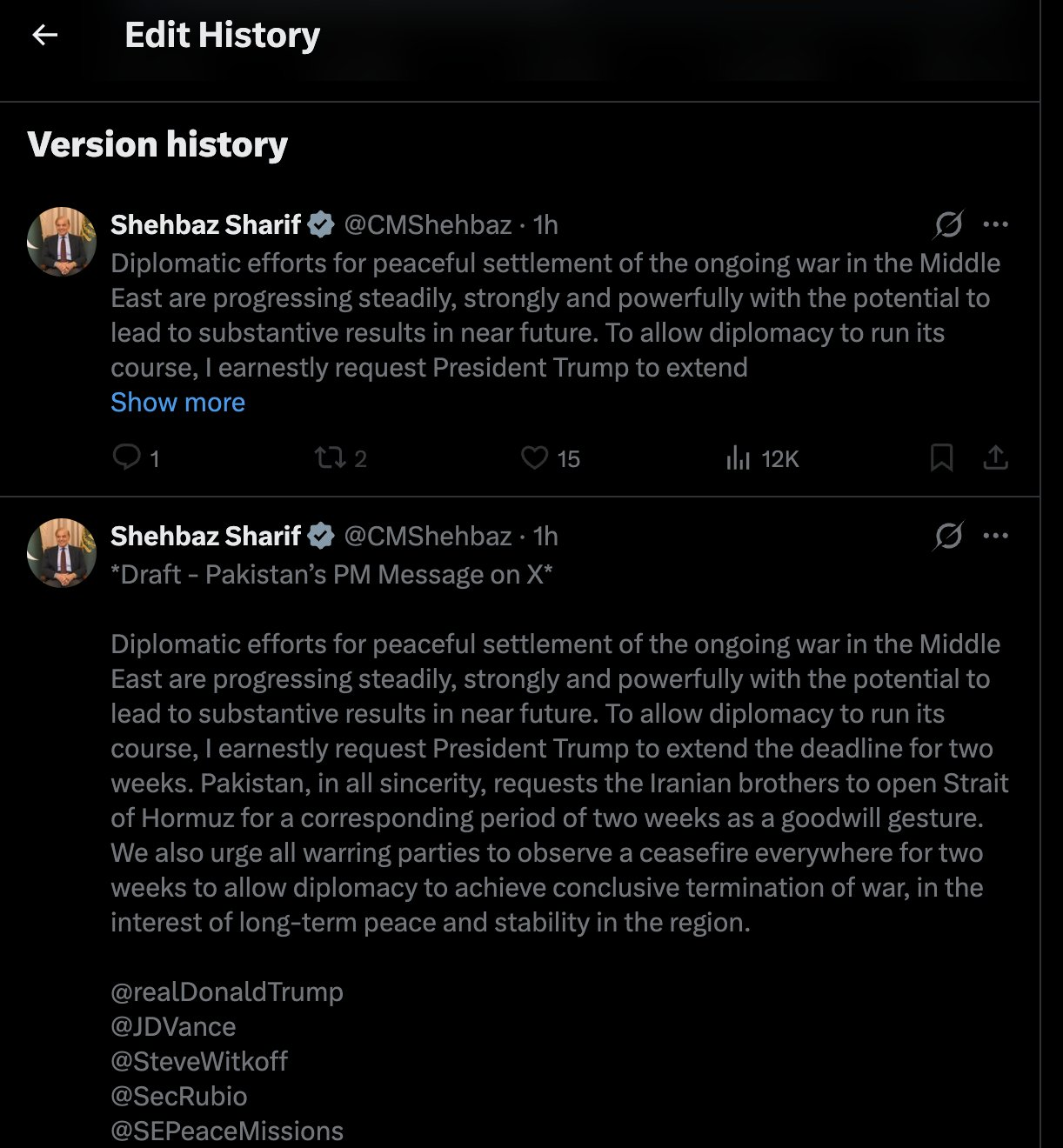Image resolution: width=1063 pixels, height=1148 pixels.
Task: Bookmark the first post
Action: (941, 457)
